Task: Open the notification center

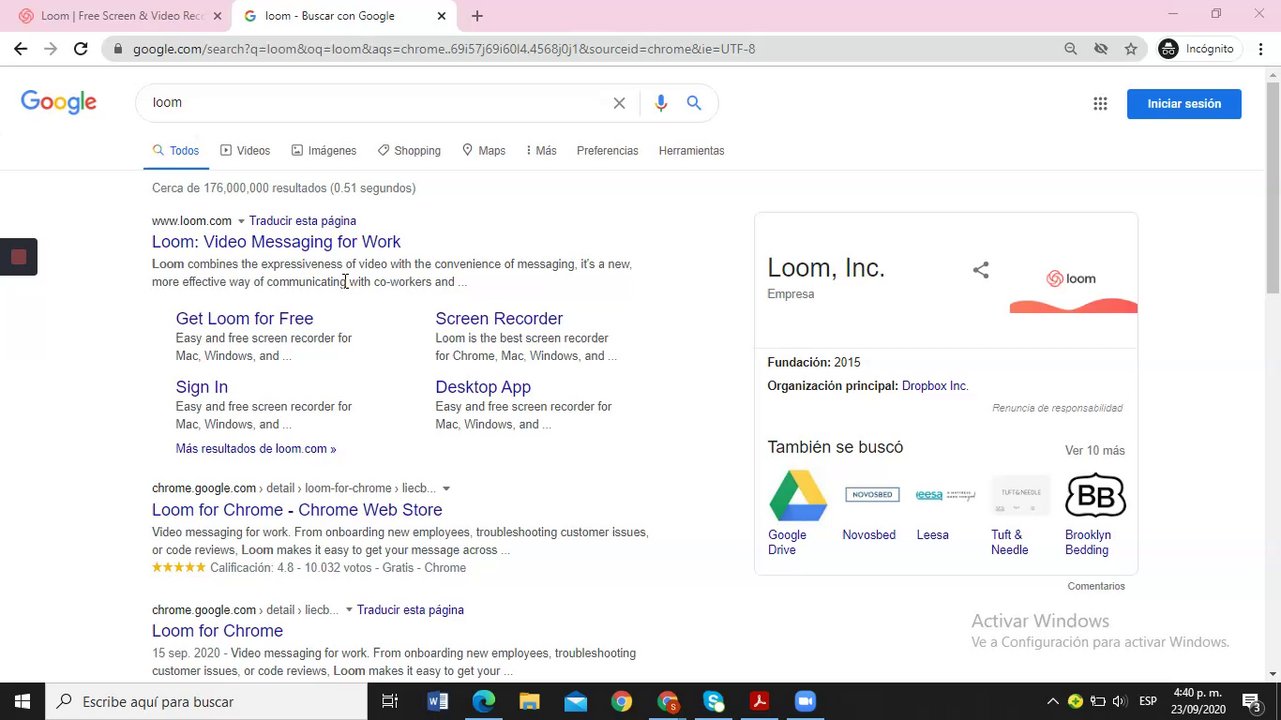Action: click(x=1250, y=702)
